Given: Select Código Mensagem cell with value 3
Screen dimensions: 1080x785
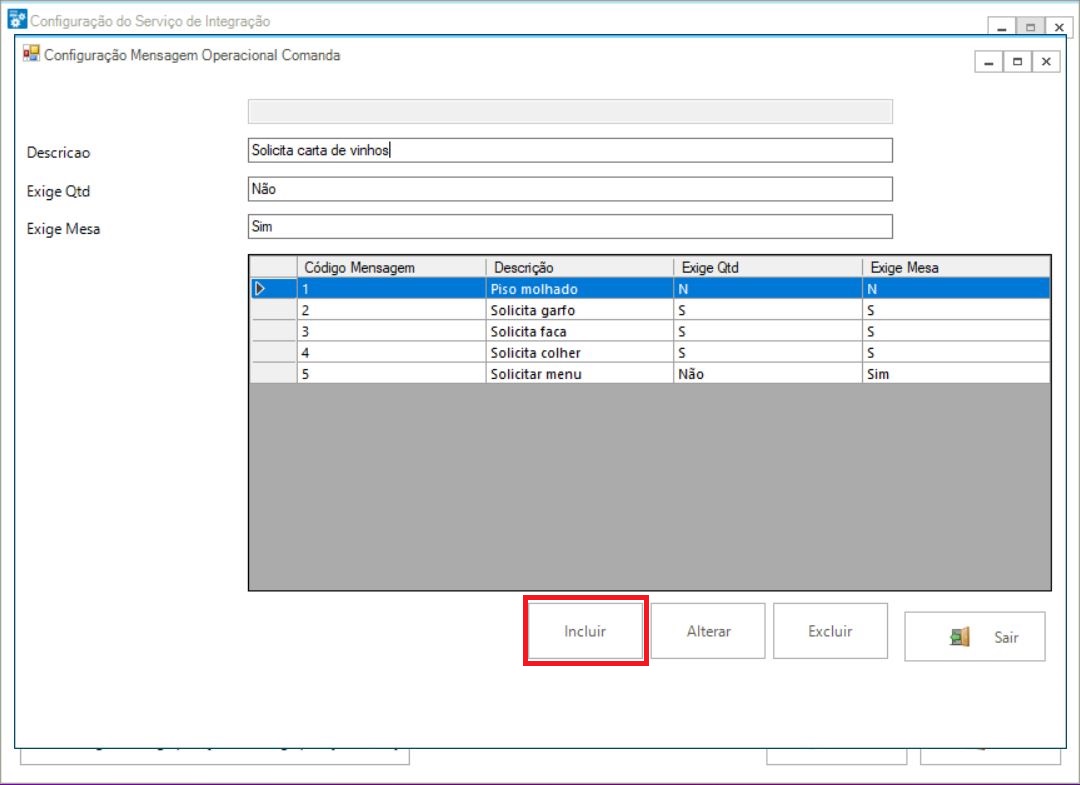Looking at the screenshot, I should coord(391,331).
